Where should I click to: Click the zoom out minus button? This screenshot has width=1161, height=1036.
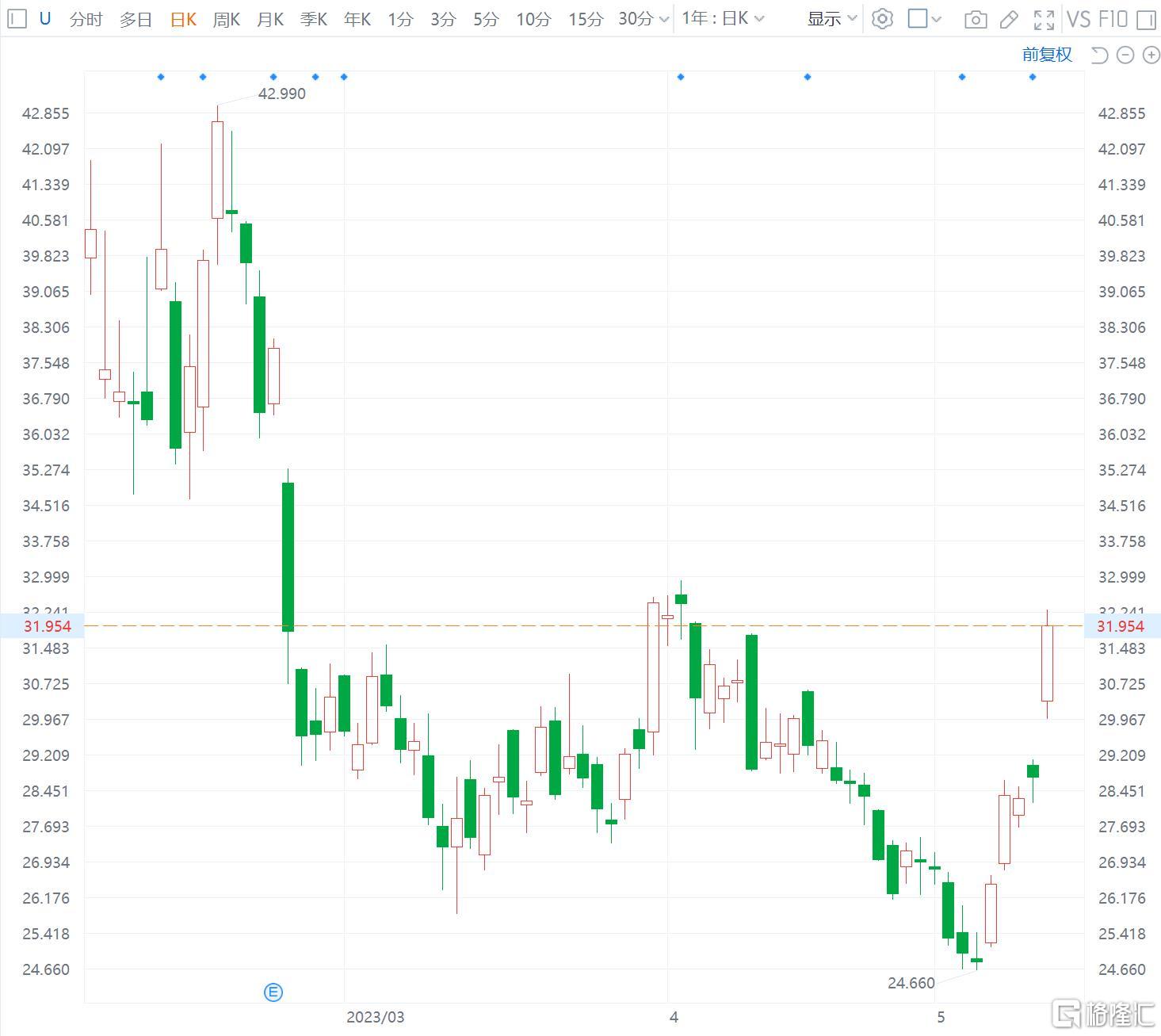(x=1125, y=55)
